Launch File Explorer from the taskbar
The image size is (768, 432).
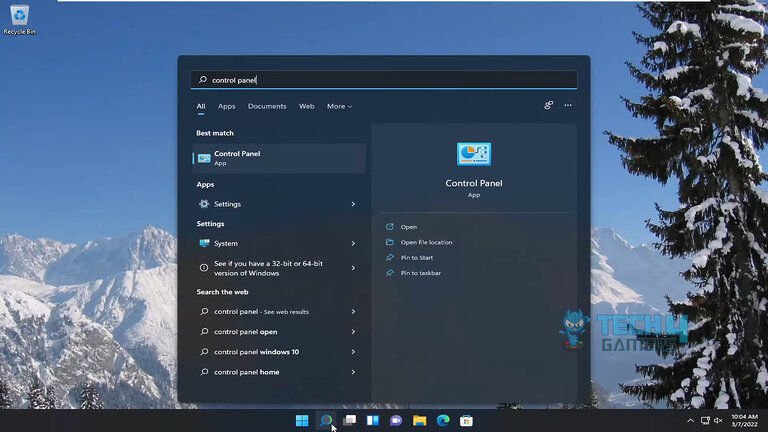[x=420, y=421]
